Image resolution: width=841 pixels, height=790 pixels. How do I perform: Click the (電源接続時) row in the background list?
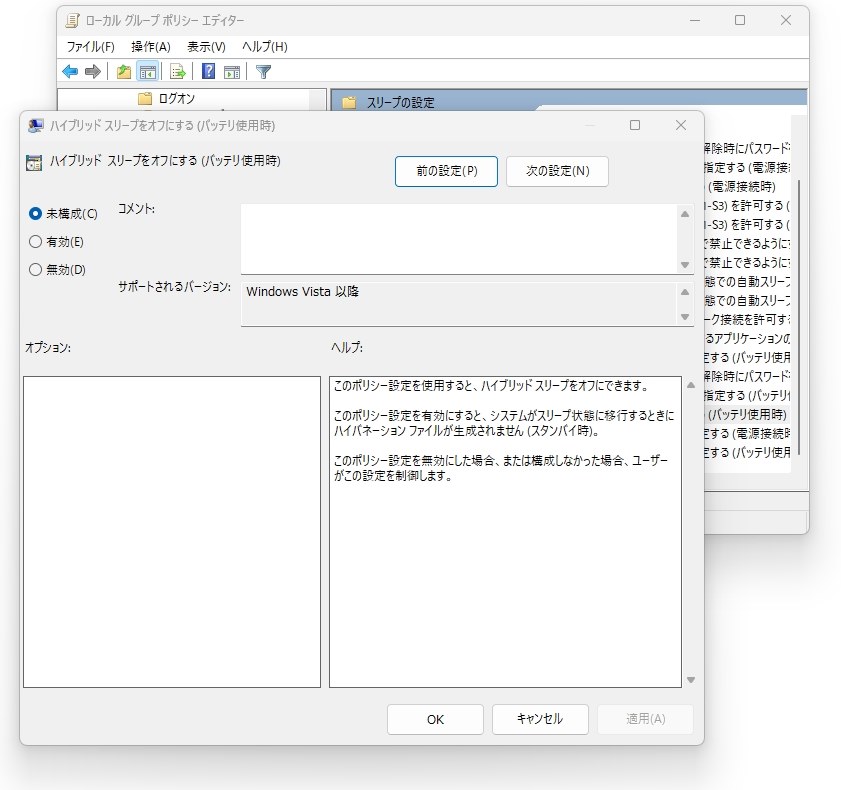point(747,187)
